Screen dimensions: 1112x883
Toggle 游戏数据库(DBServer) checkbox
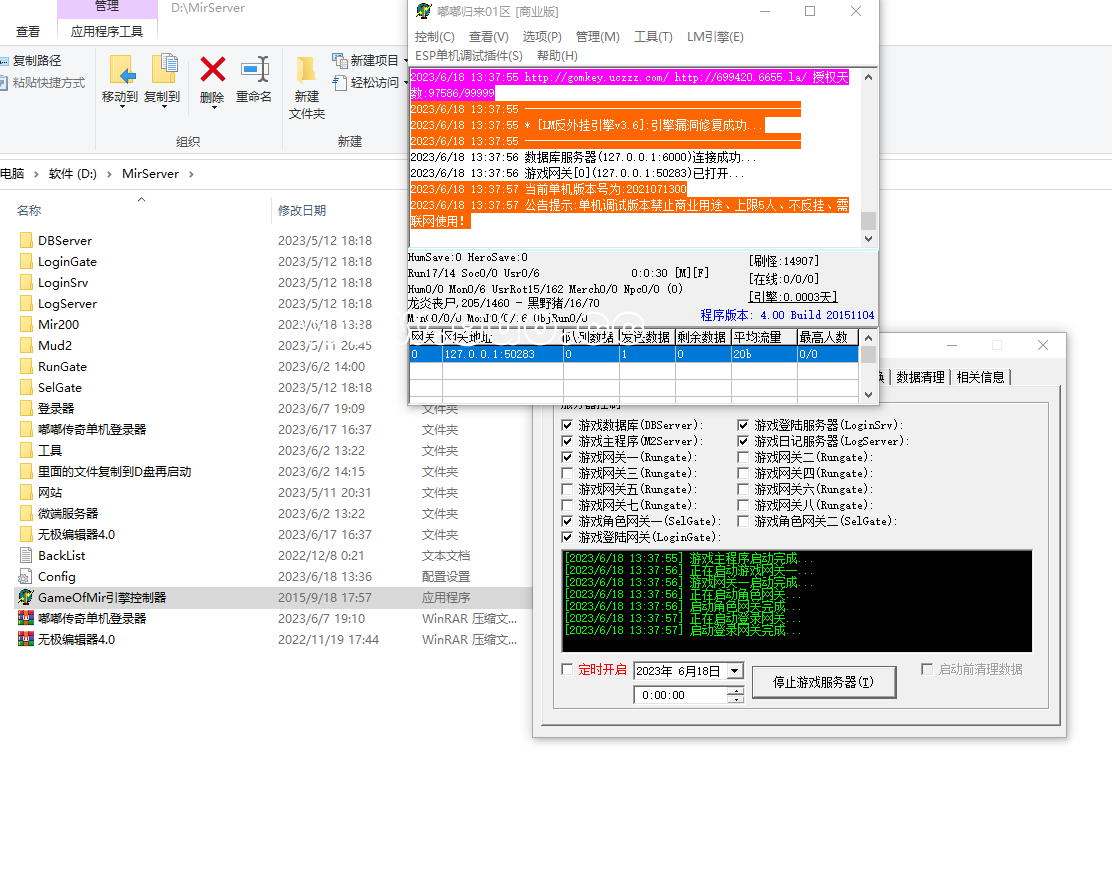(567, 425)
